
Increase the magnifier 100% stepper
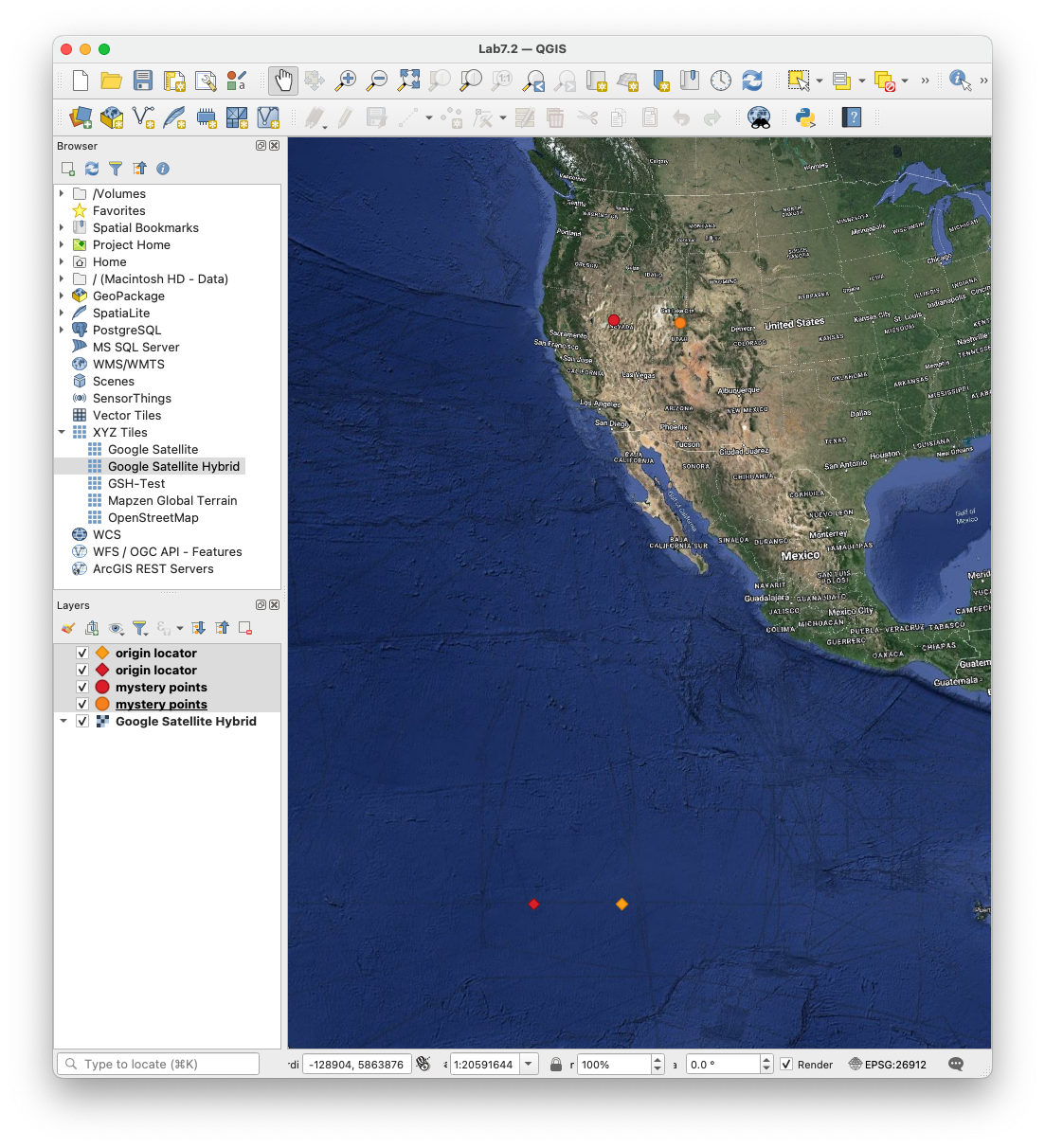(658, 1059)
